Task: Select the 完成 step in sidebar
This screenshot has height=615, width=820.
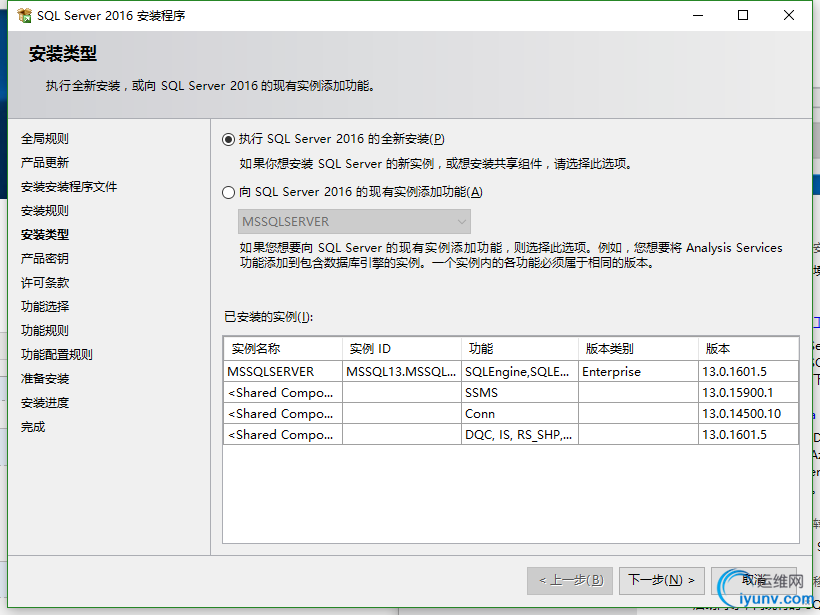Action: click(32, 427)
